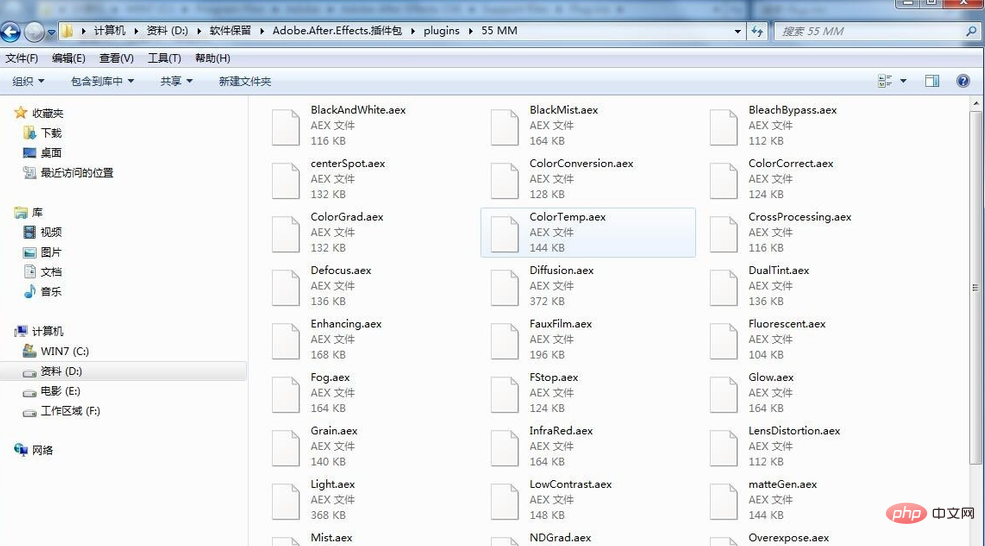The height and width of the screenshot is (546, 985).
Task: Expand the arrow after 计算机 breadcrumb
Action: coord(136,31)
